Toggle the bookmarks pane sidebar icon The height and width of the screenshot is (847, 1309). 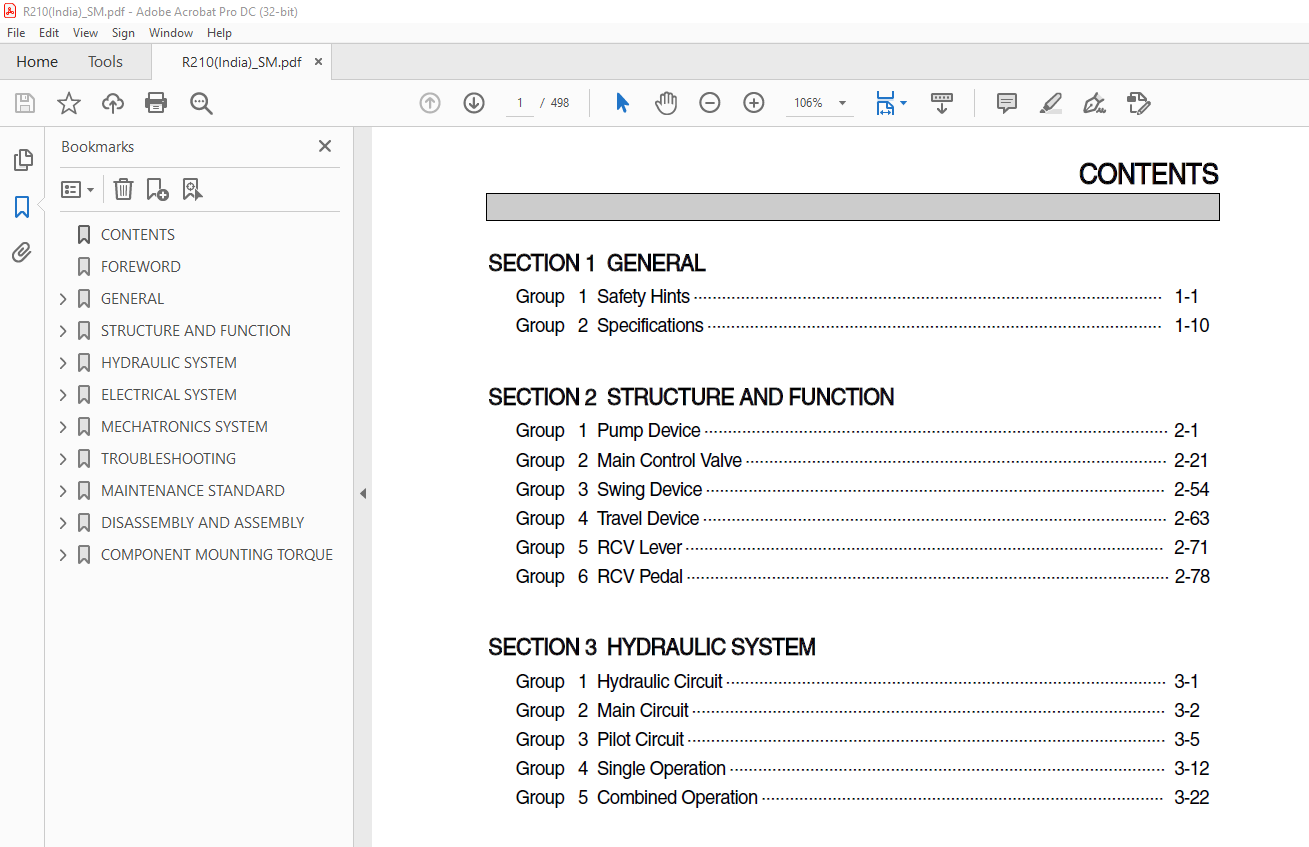22,207
